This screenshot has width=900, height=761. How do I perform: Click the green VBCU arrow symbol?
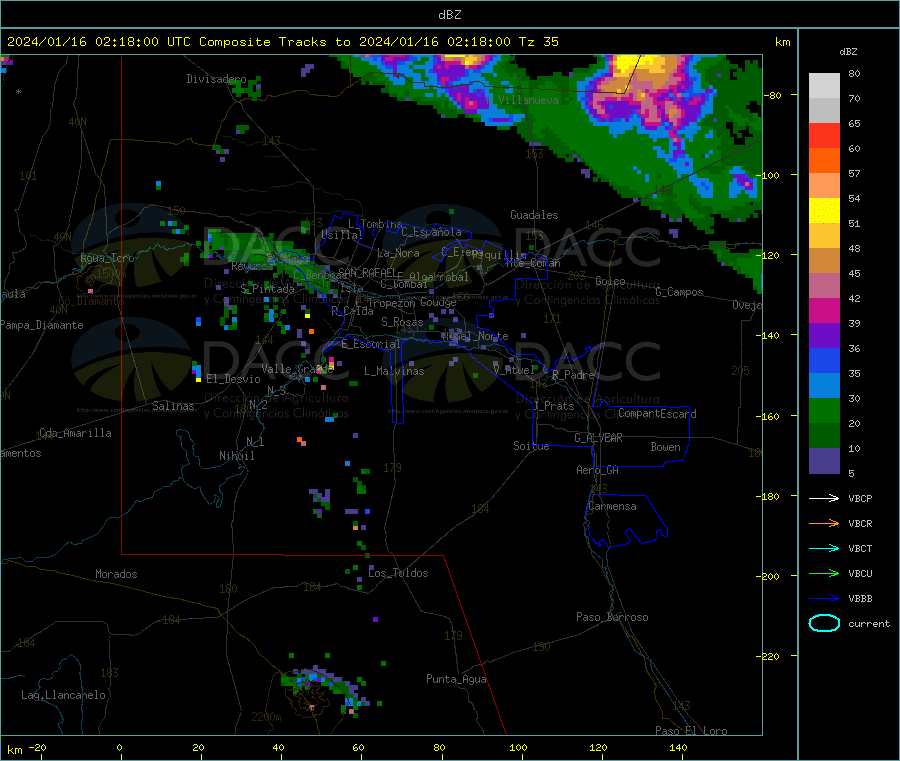click(824, 573)
